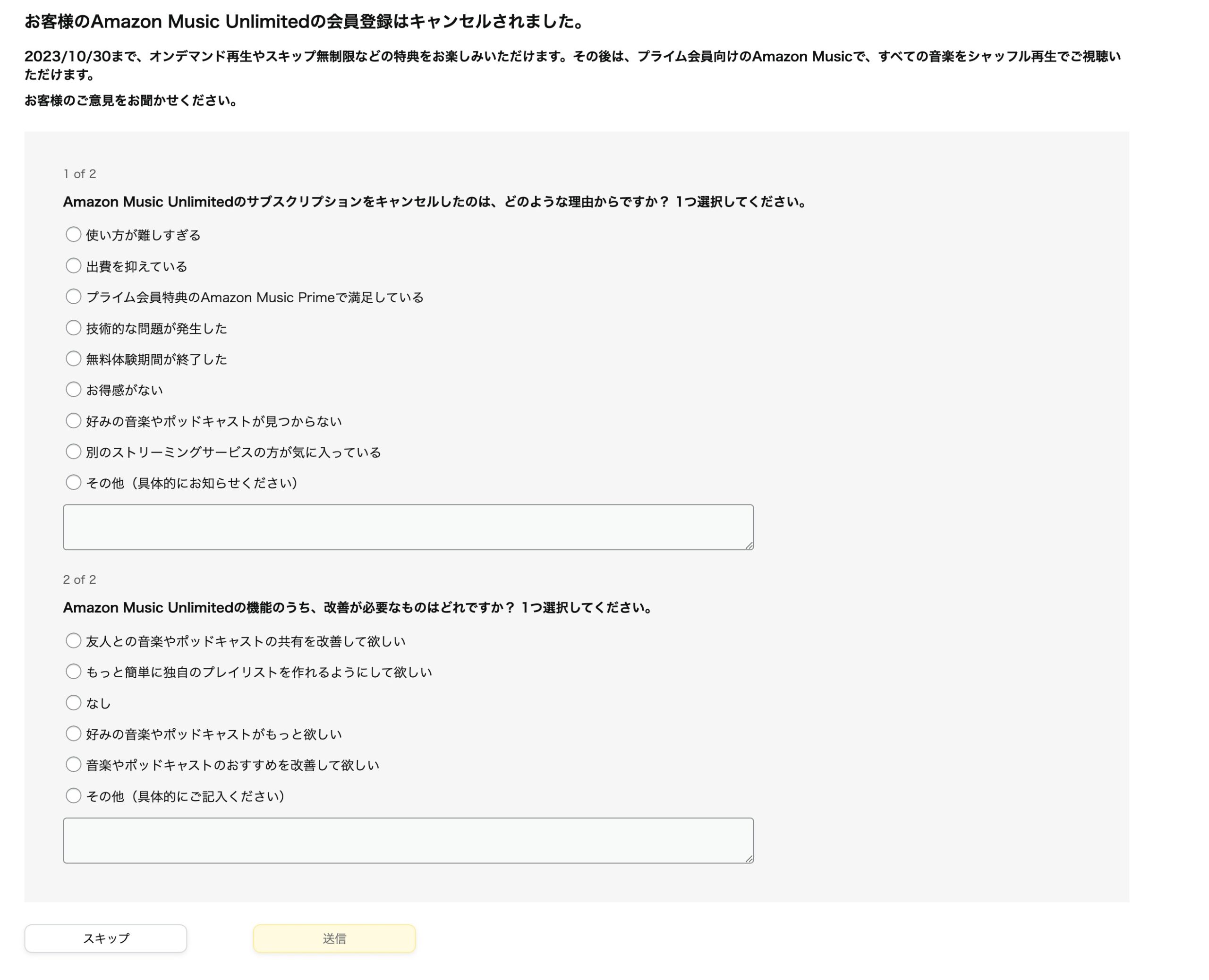The image size is (1209, 980).
Task: Select the 'なし' radio button
Action: pyautogui.click(x=73, y=702)
